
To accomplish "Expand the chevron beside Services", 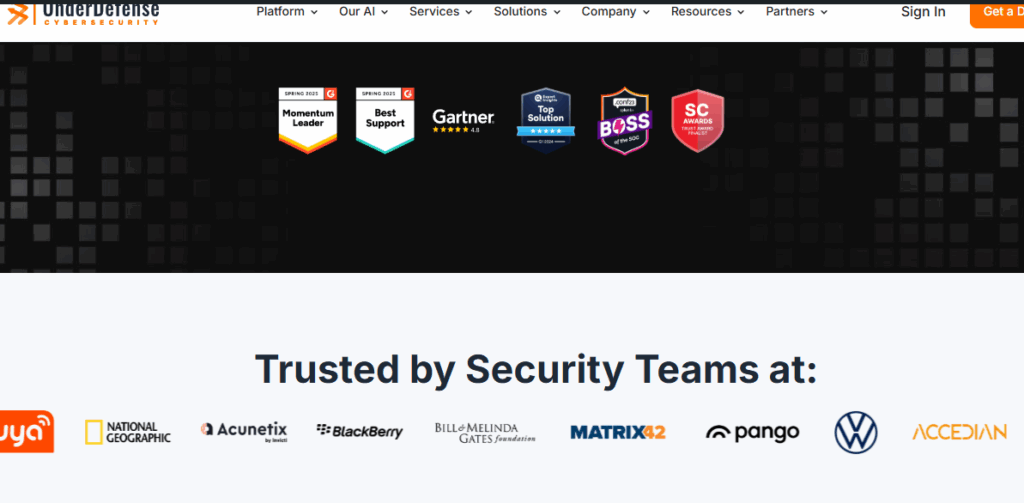I will (468, 12).
